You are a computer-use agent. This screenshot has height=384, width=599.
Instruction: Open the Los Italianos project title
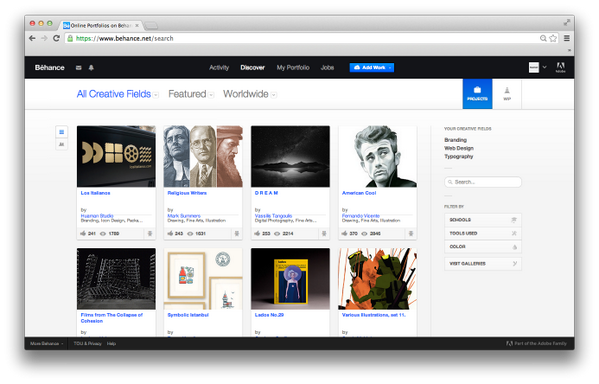coord(96,193)
